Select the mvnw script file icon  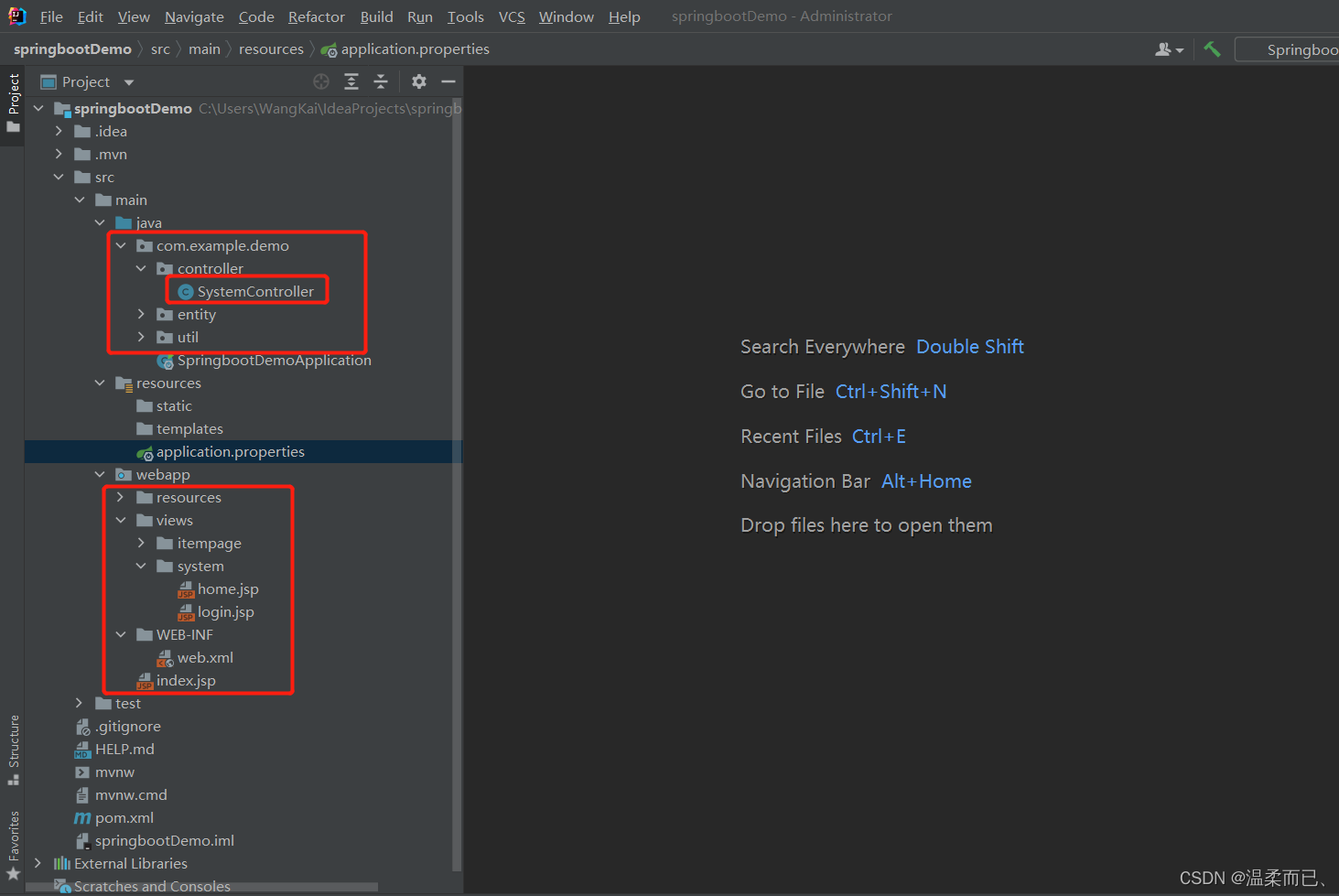(82, 772)
